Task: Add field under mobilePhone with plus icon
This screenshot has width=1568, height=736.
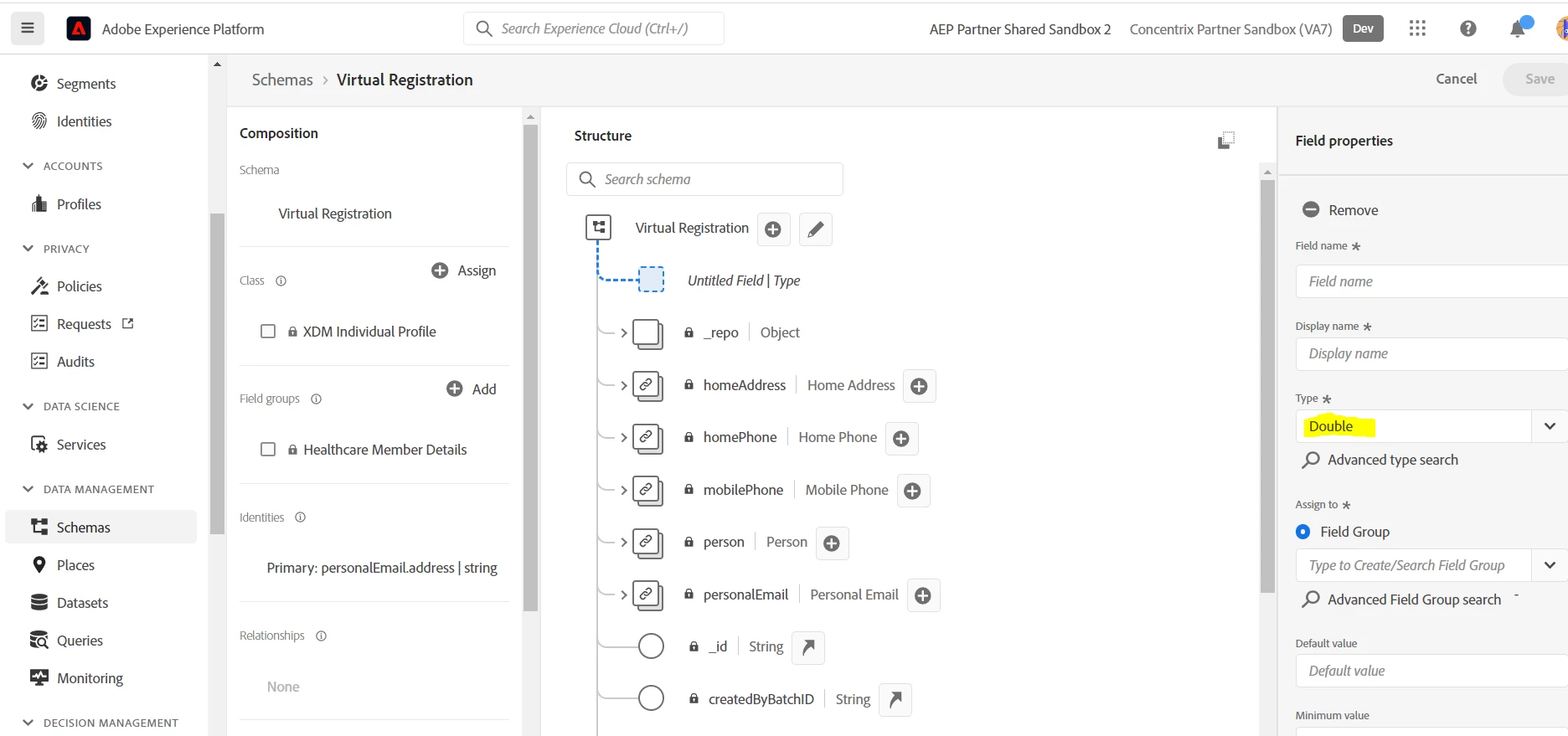Action: (x=913, y=491)
